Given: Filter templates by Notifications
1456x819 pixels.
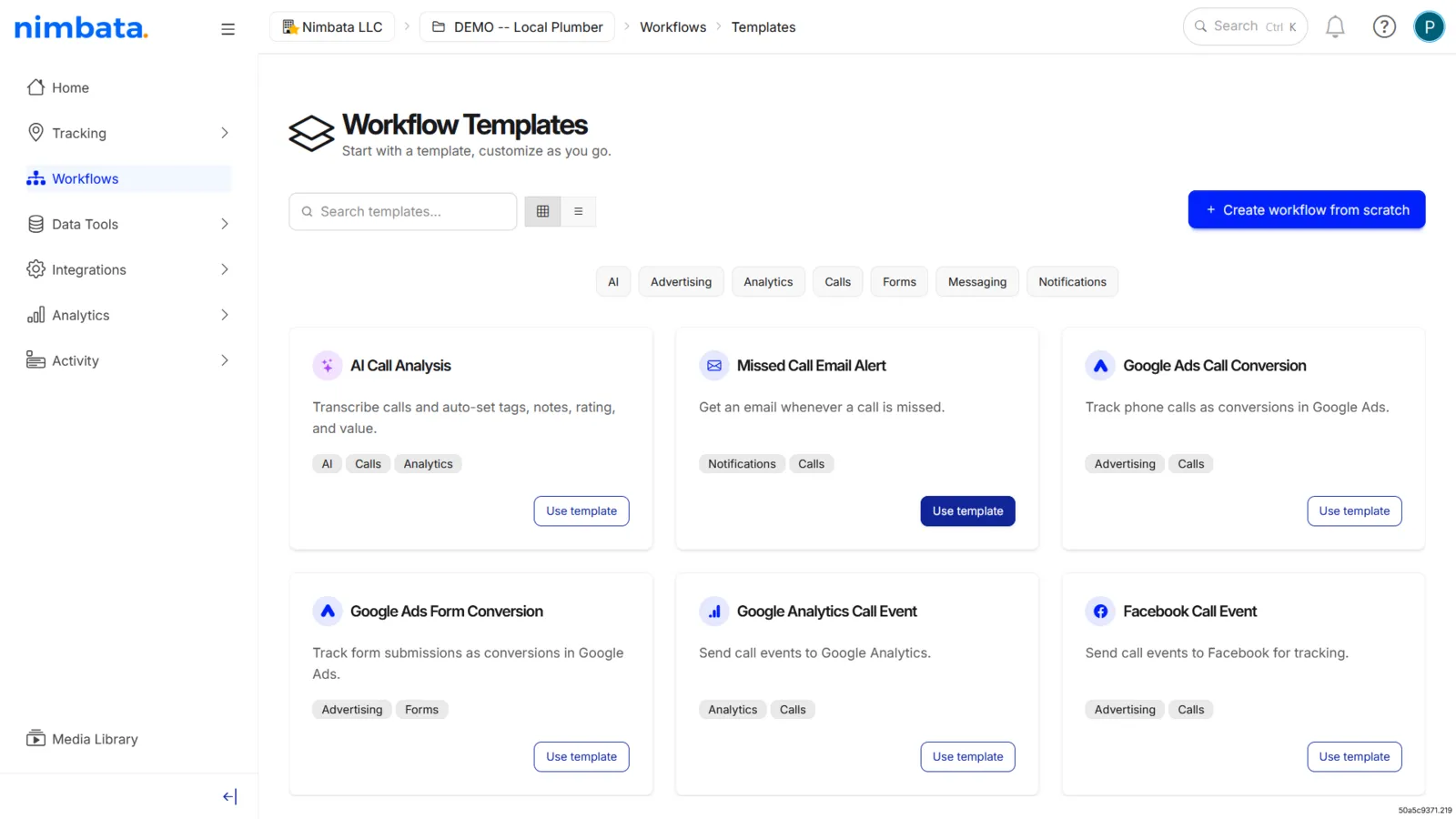Looking at the screenshot, I should click(1072, 282).
